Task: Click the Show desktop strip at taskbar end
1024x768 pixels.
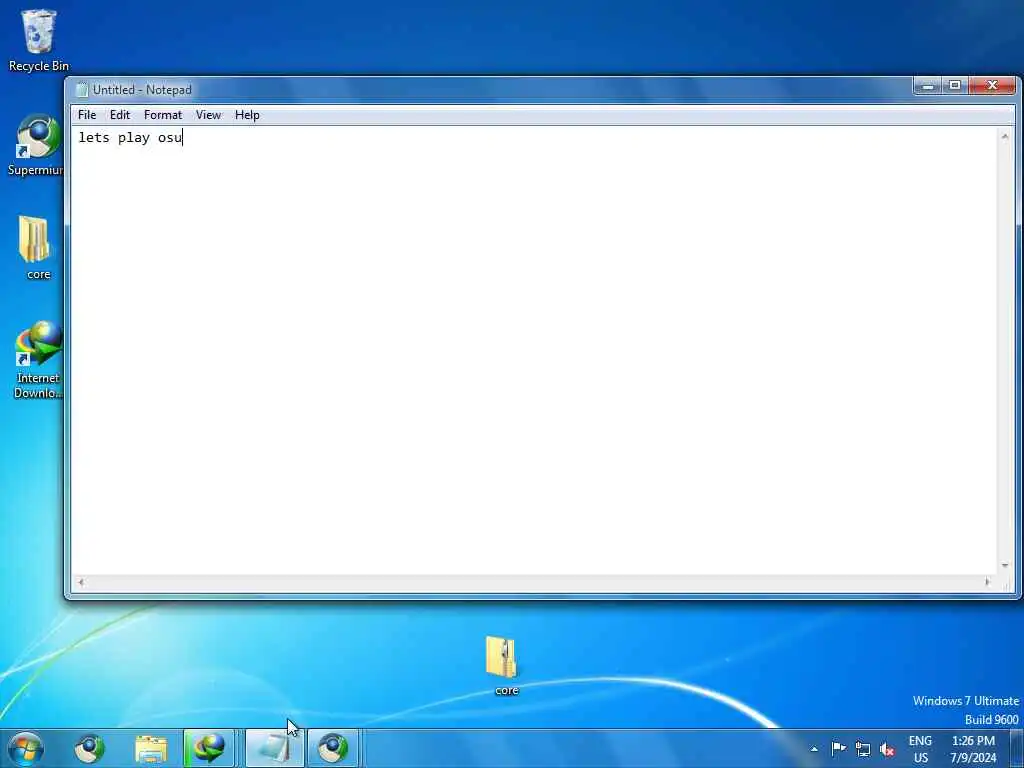Action: point(1017,748)
